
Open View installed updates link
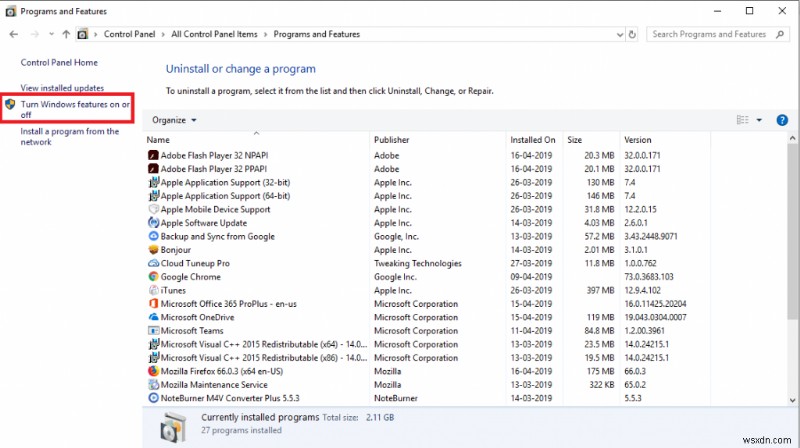(x=62, y=88)
